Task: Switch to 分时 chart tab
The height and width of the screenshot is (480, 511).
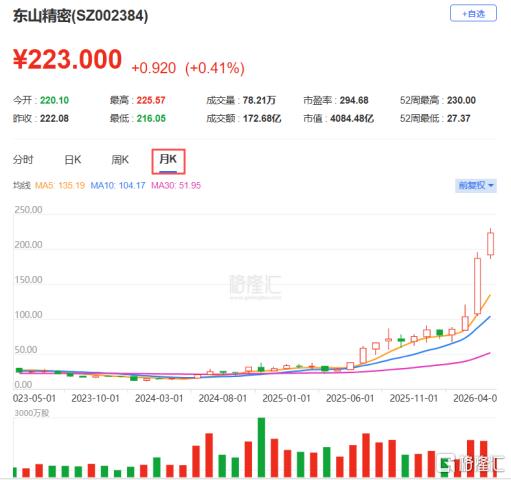Action: 23,160
